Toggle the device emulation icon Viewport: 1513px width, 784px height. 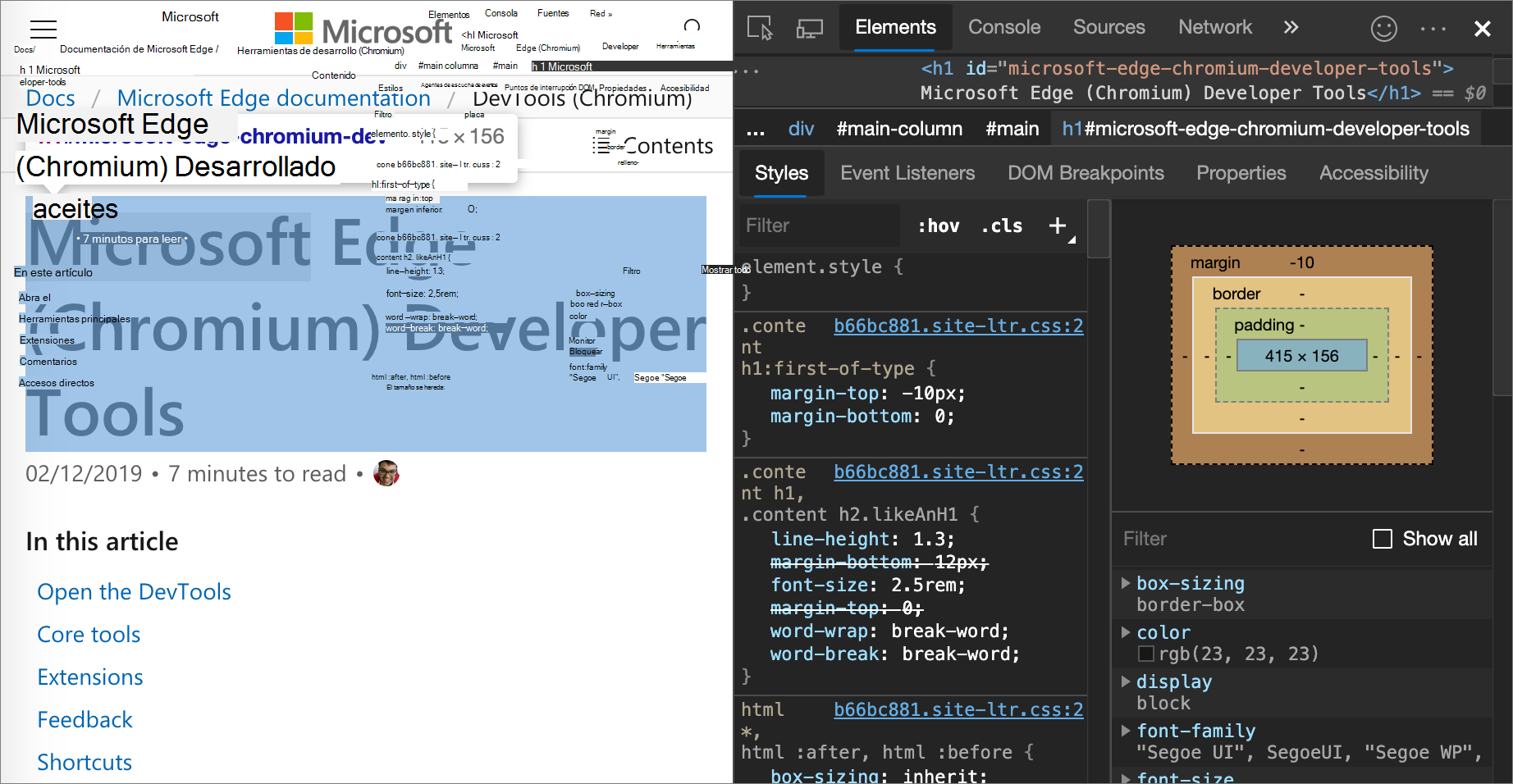(809, 28)
